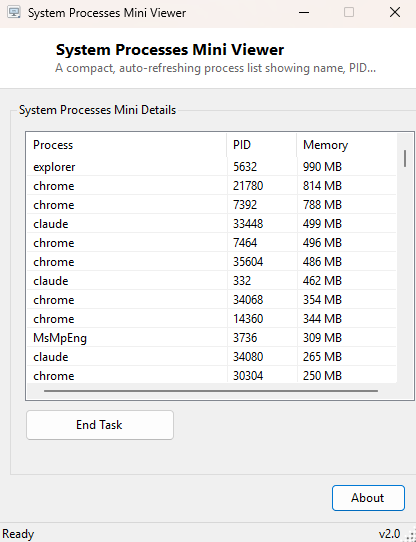The width and height of the screenshot is (416, 542).
Task: Sort by the Process column header
Action: 127,145
